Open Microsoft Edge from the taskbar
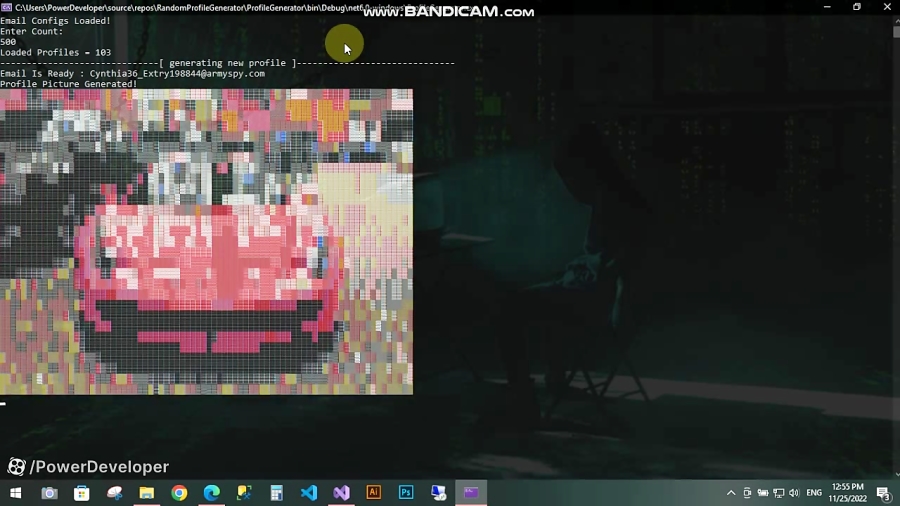The height and width of the screenshot is (506, 900). pyautogui.click(x=212, y=493)
